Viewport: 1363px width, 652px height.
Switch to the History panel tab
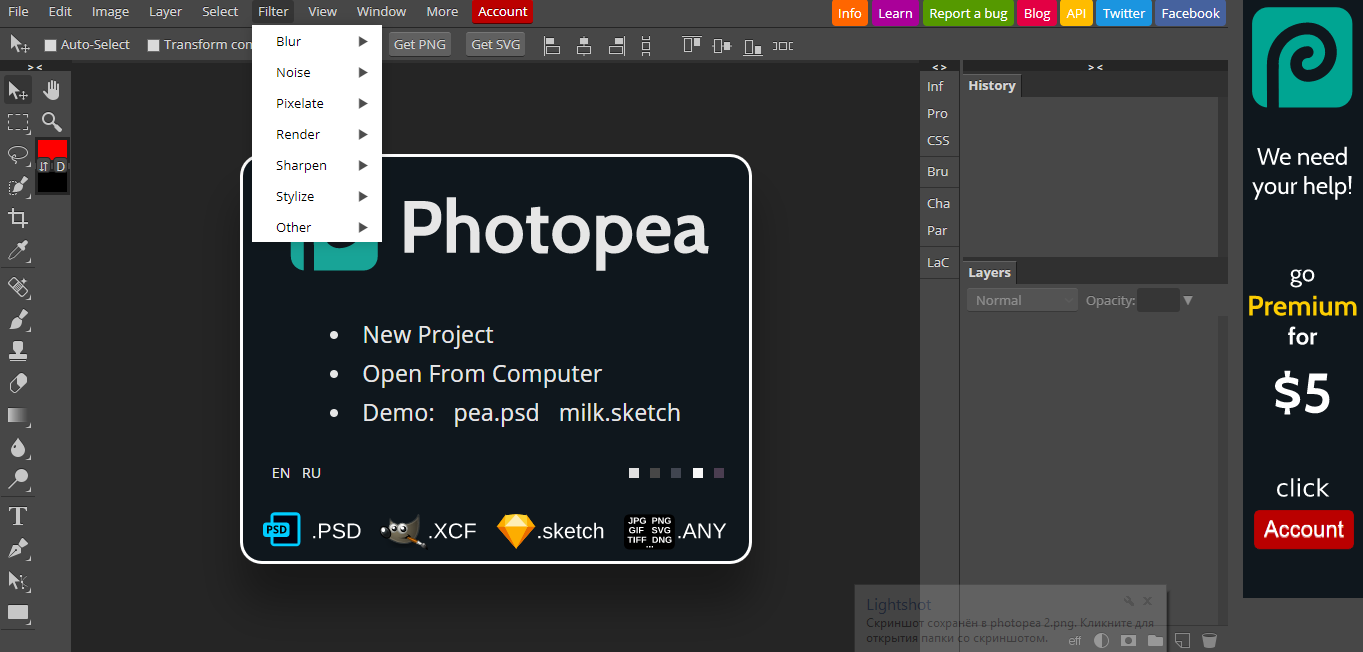pyautogui.click(x=991, y=86)
